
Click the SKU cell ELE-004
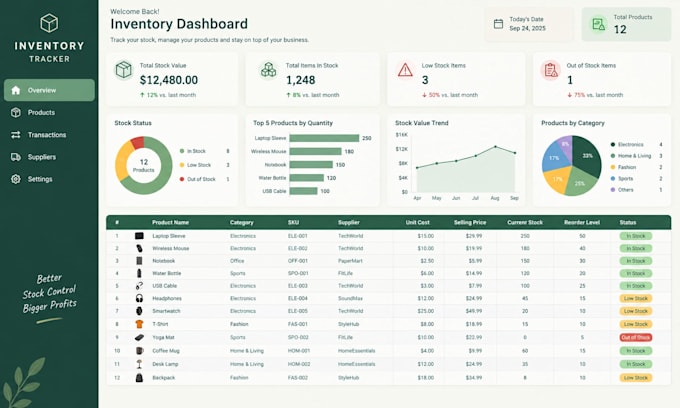(298, 298)
